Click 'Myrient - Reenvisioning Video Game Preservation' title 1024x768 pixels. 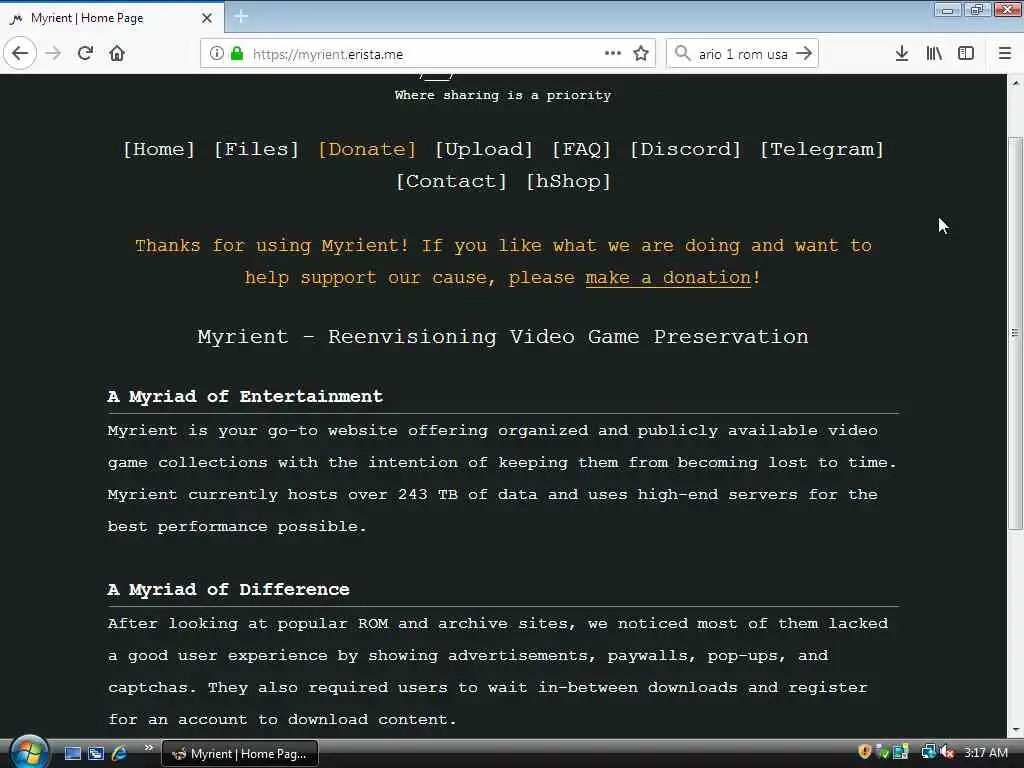[503, 337]
